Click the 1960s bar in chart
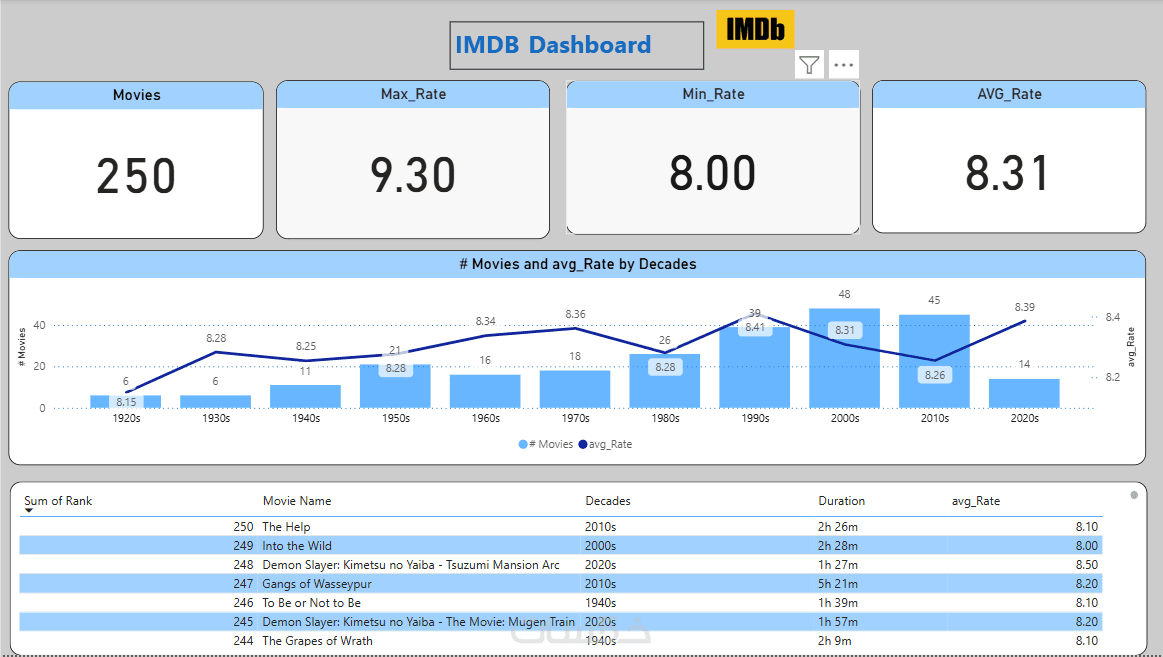 pos(485,391)
